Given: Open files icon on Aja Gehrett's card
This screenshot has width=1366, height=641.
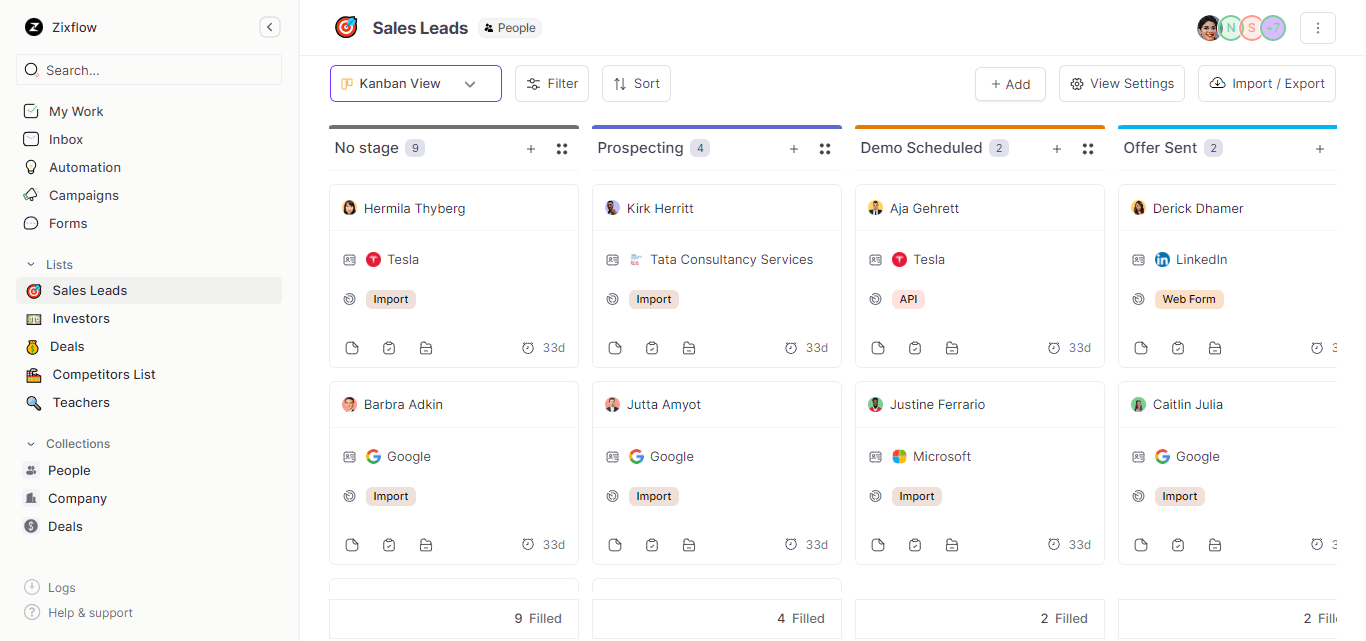Looking at the screenshot, I should click(951, 347).
